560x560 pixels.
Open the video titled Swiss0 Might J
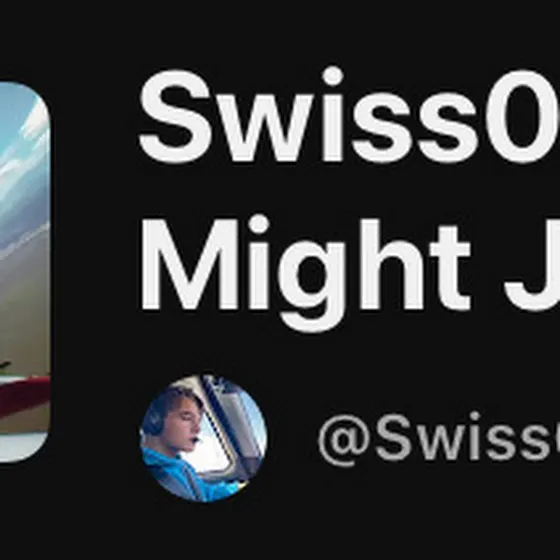point(349,200)
